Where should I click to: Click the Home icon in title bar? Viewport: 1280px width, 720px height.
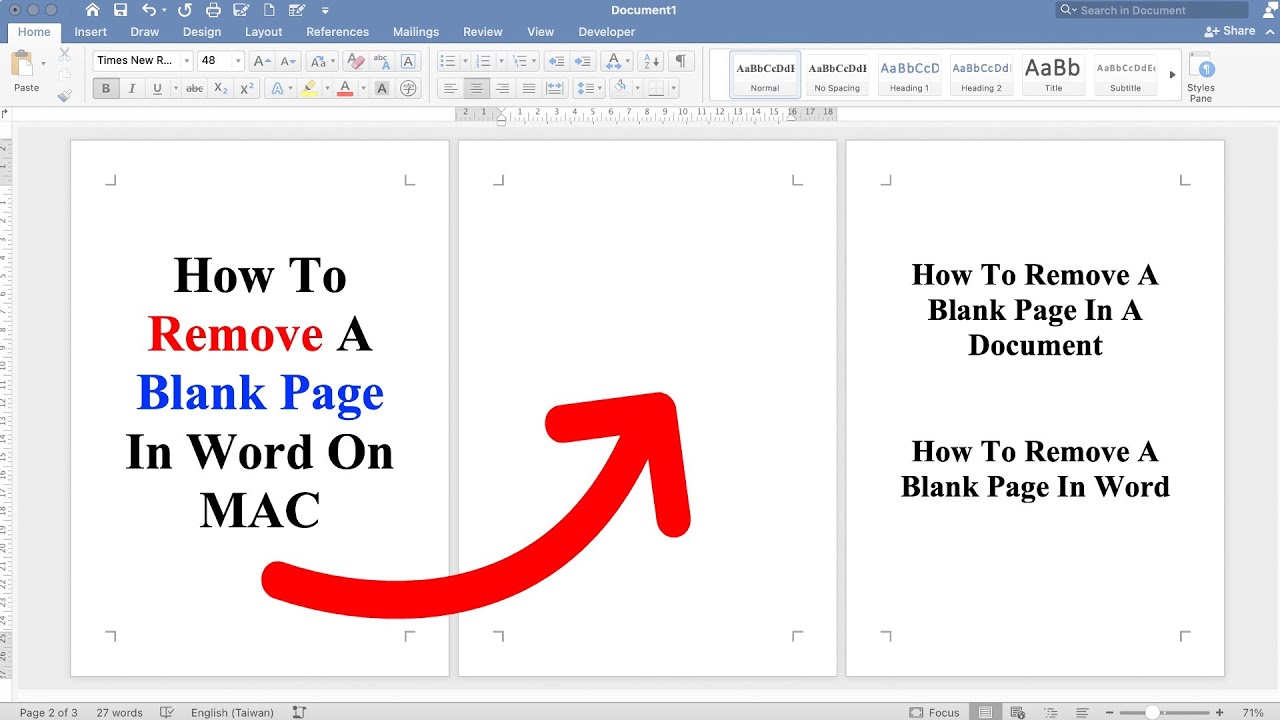pyautogui.click(x=92, y=10)
